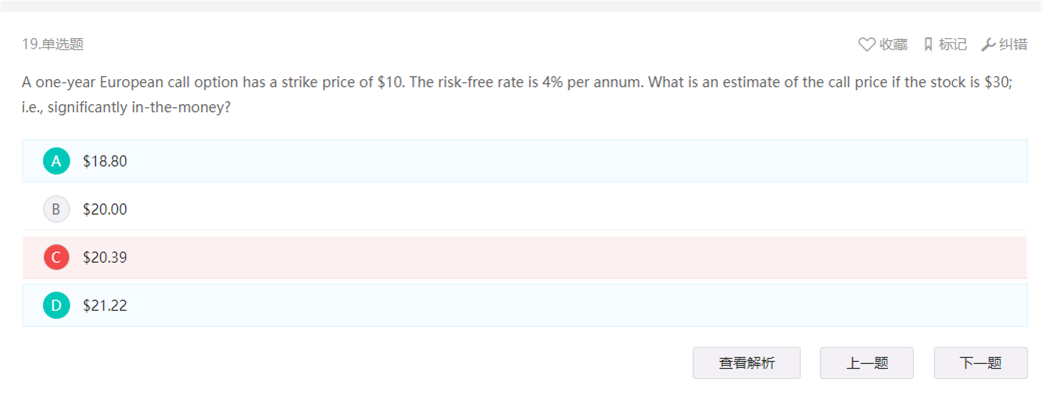1042x395 pixels.
Task: Click the 标记 mark label
Action: click(x=952, y=45)
